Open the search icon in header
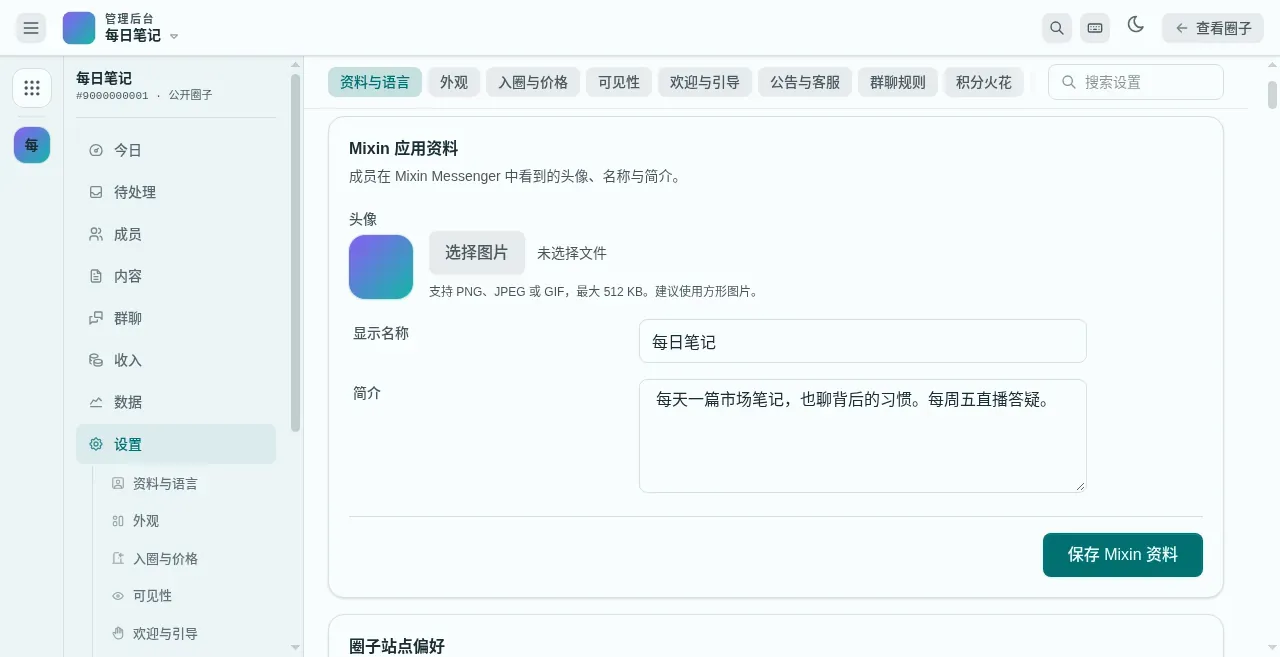The image size is (1280, 657). click(1057, 28)
